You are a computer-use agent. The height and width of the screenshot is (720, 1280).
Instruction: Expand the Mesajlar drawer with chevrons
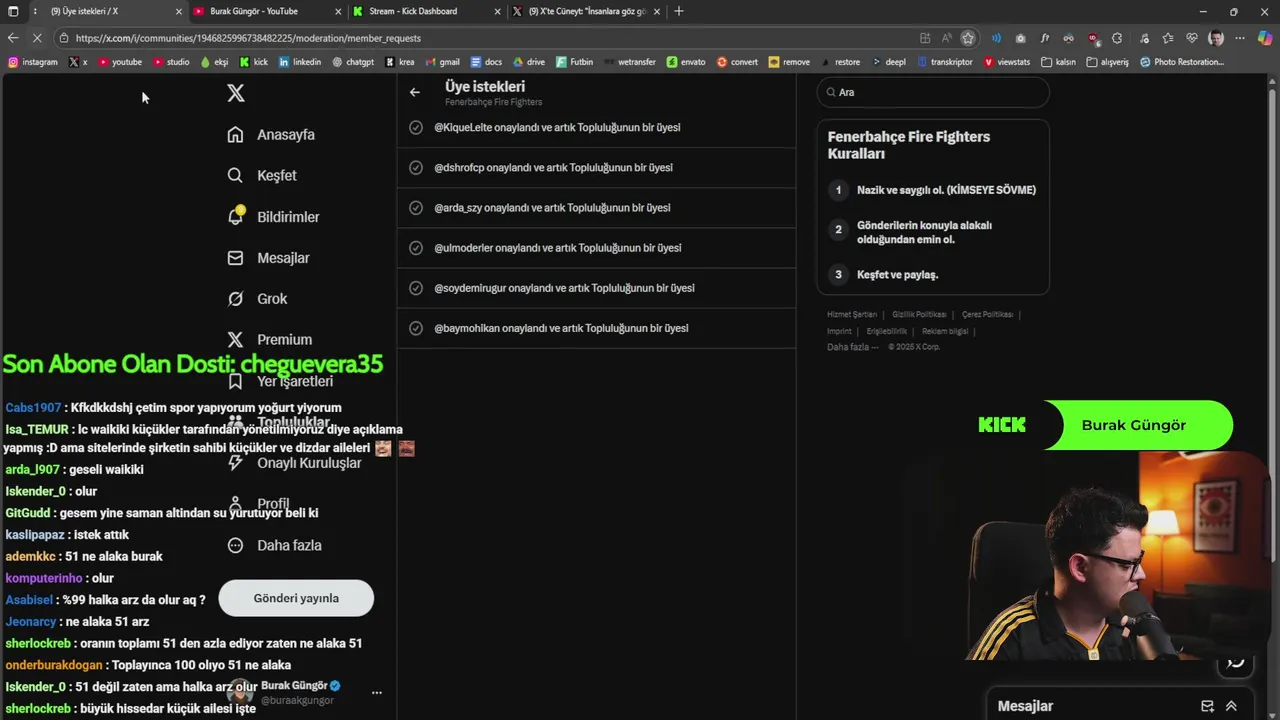(x=1231, y=706)
